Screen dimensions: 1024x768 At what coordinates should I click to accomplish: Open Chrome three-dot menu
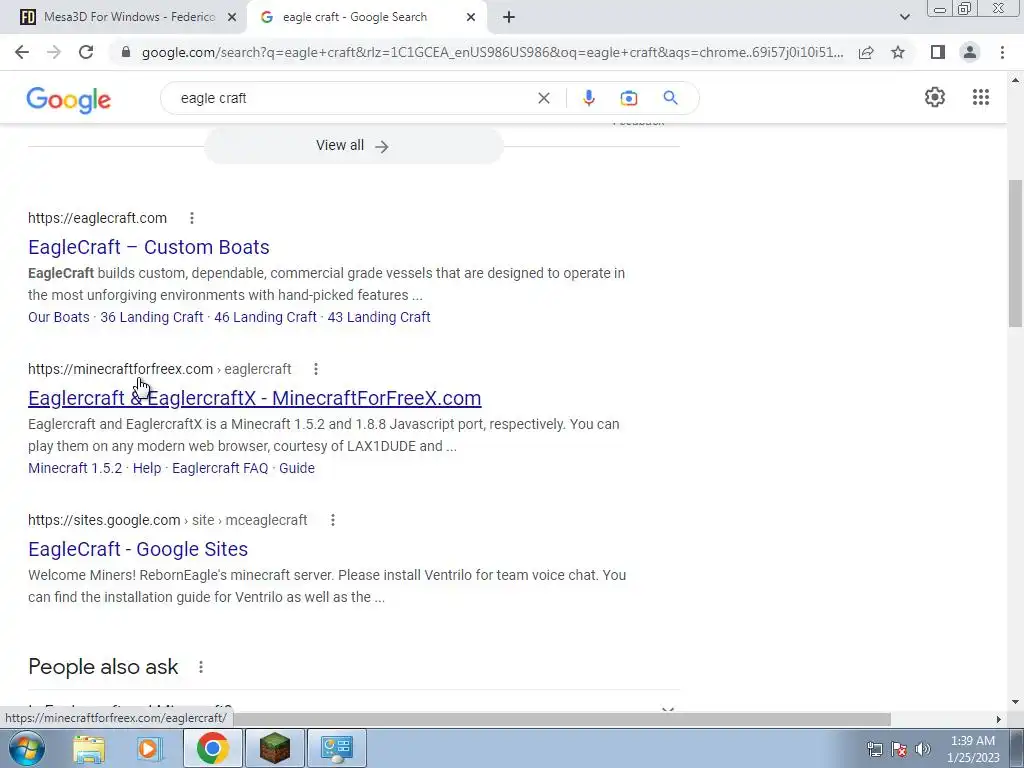coord(1002,52)
